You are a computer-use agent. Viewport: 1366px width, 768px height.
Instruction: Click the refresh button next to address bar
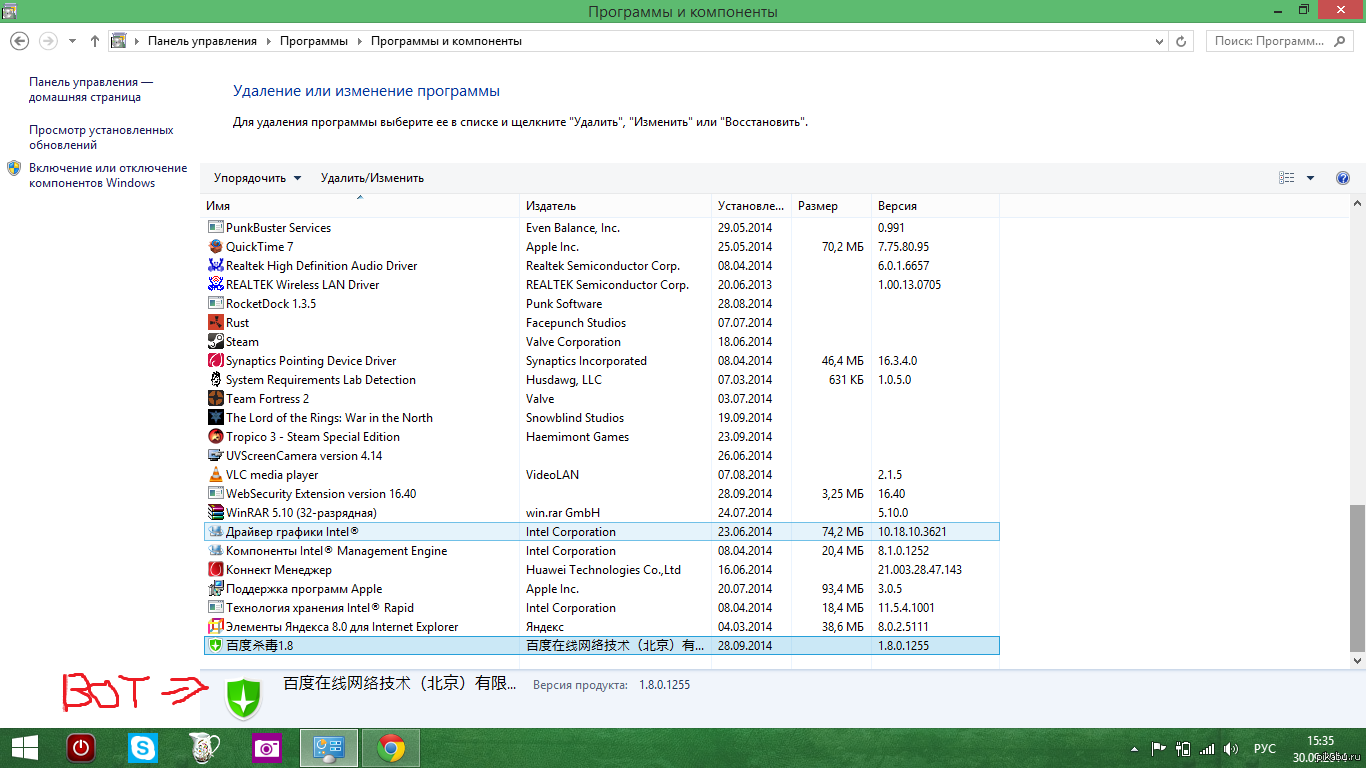1182,41
